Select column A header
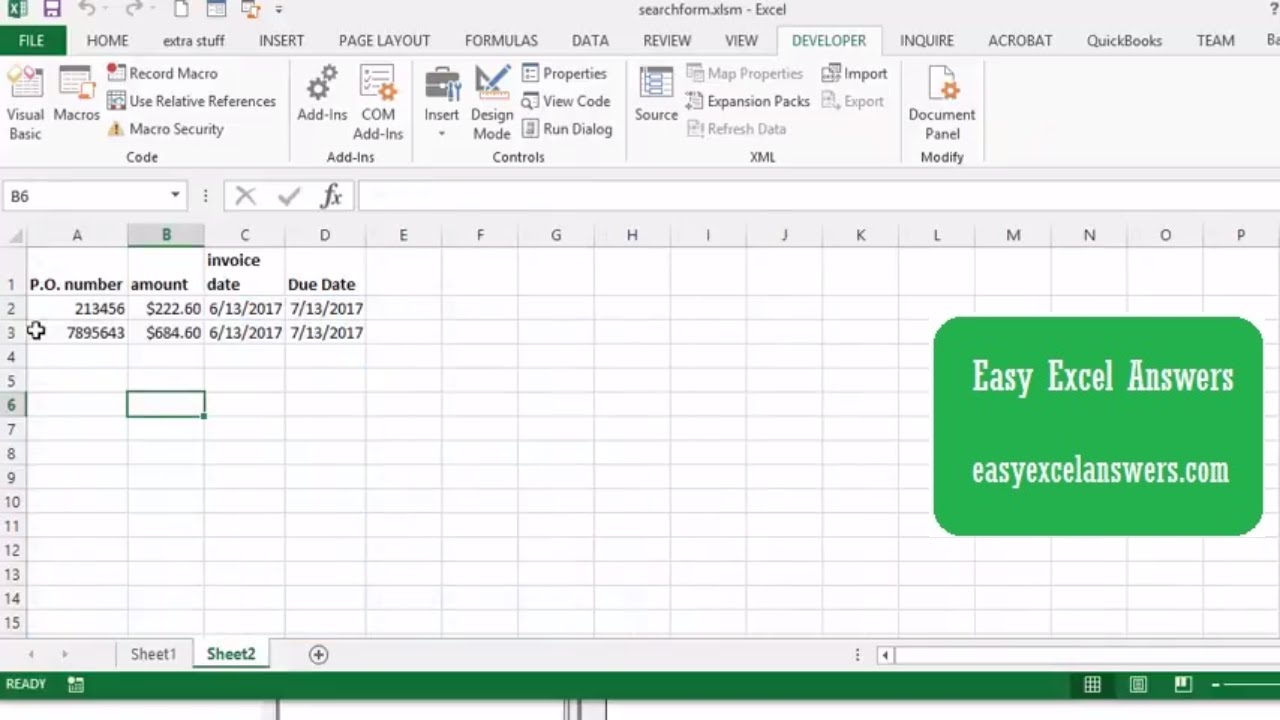Image resolution: width=1280 pixels, height=720 pixels. point(77,236)
